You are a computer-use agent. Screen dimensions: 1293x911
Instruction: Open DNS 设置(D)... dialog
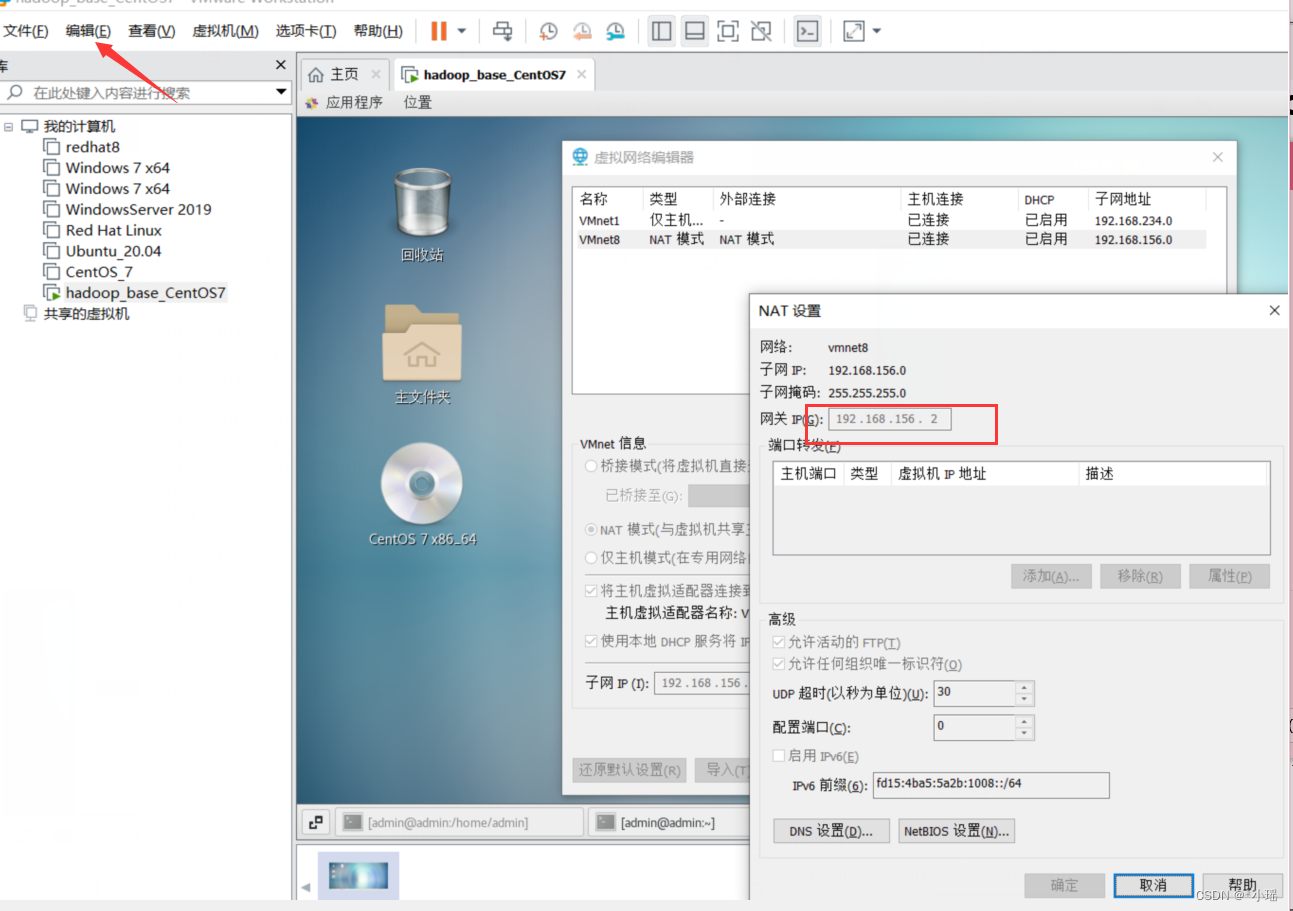click(x=831, y=831)
